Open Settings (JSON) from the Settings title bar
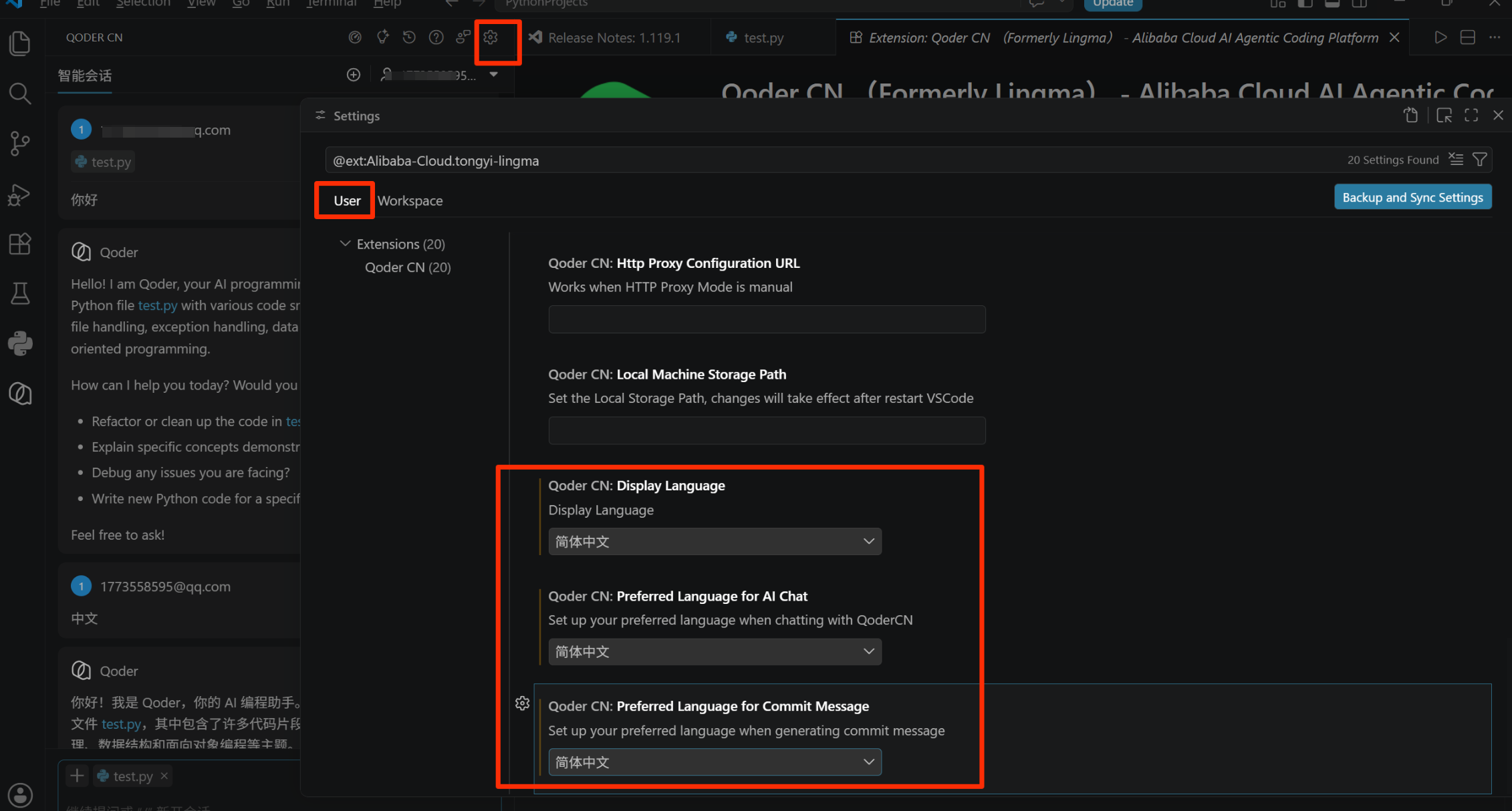 pyautogui.click(x=1410, y=116)
